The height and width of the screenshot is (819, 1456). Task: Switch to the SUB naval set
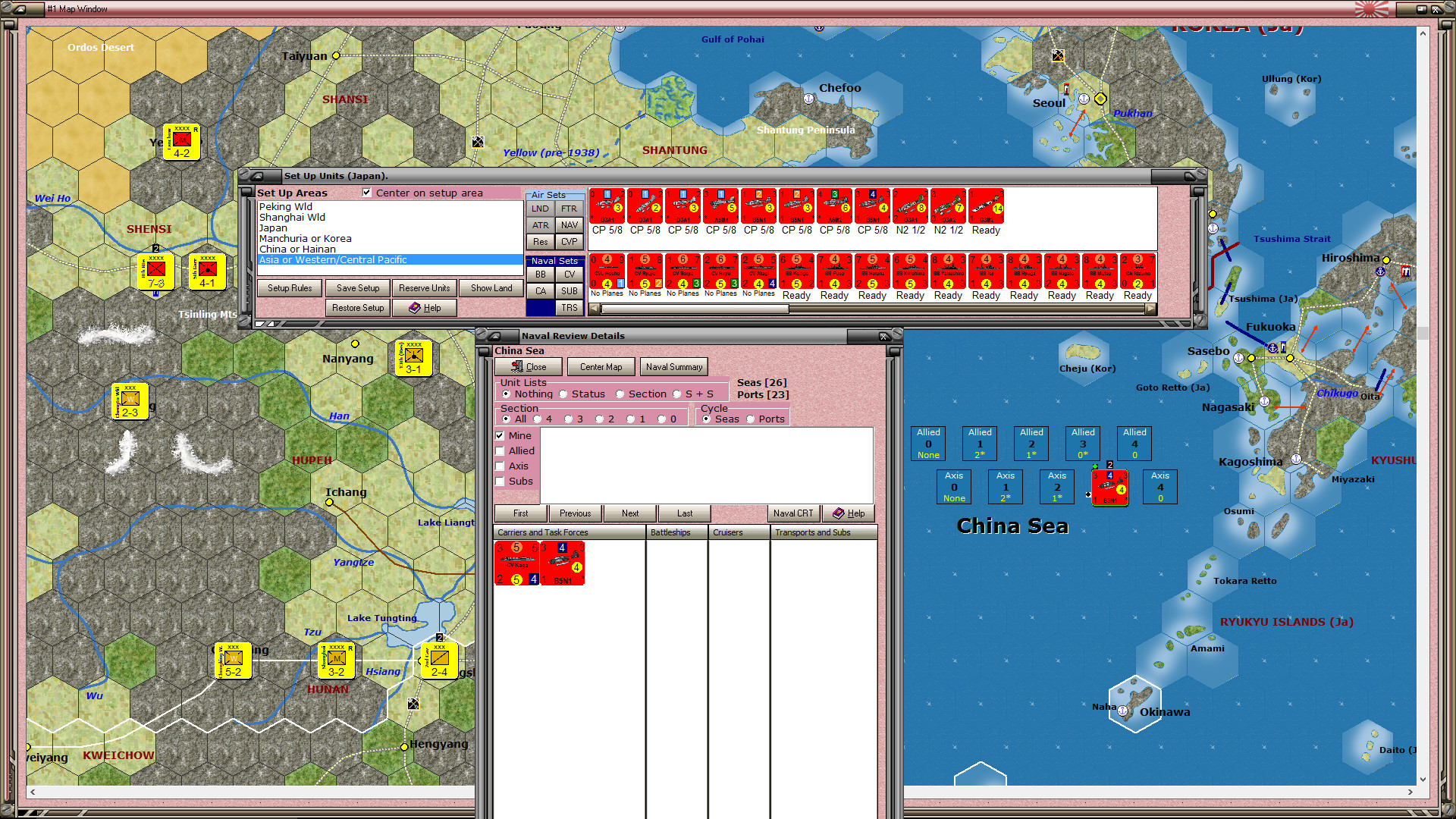click(x=569, y=291)
